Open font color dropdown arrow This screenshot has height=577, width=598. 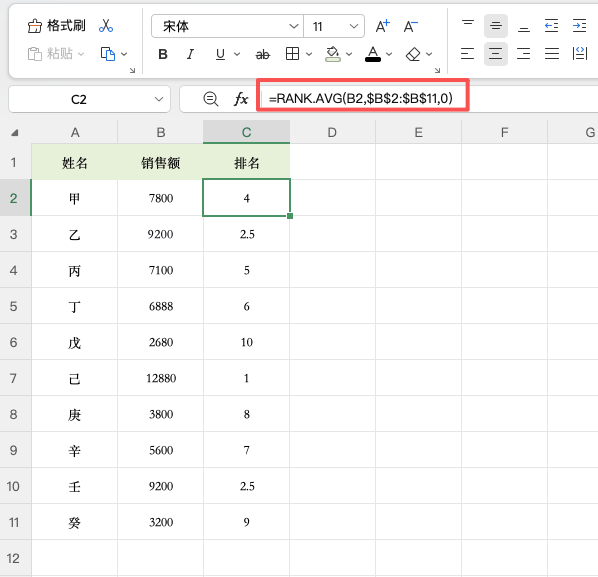[x=389, y=54]
